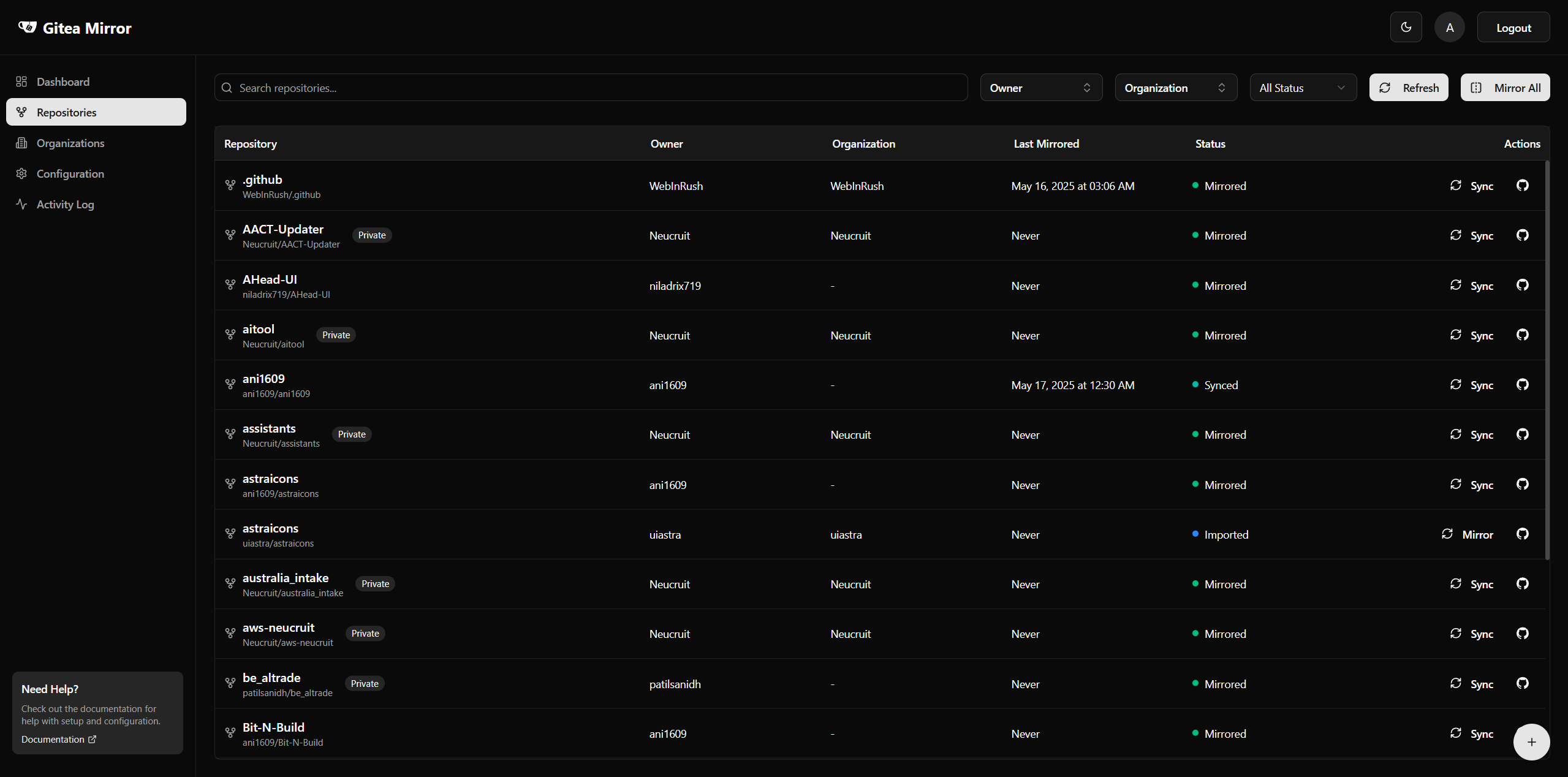Focus the Search repositories field
1568x777 pixels.
(x=591, y=88)
